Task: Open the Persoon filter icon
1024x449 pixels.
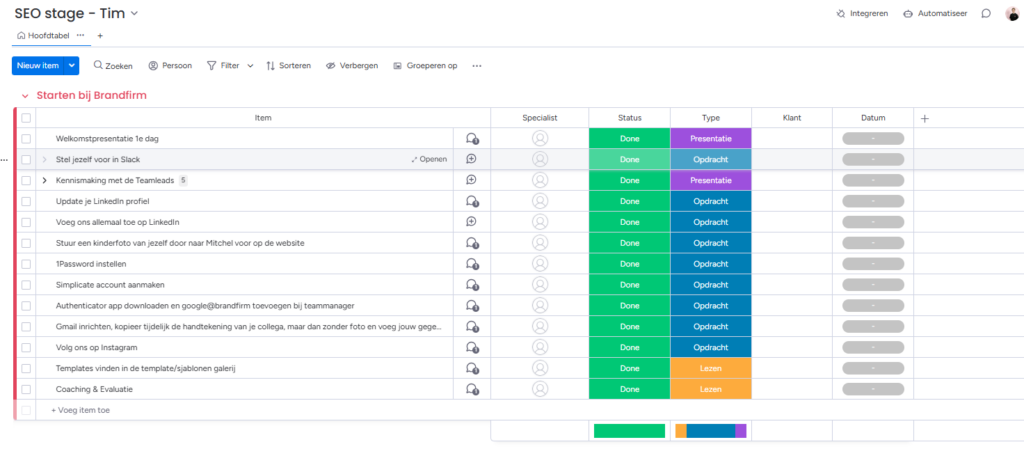Action: pyautogui.click(x=154, y=66)
